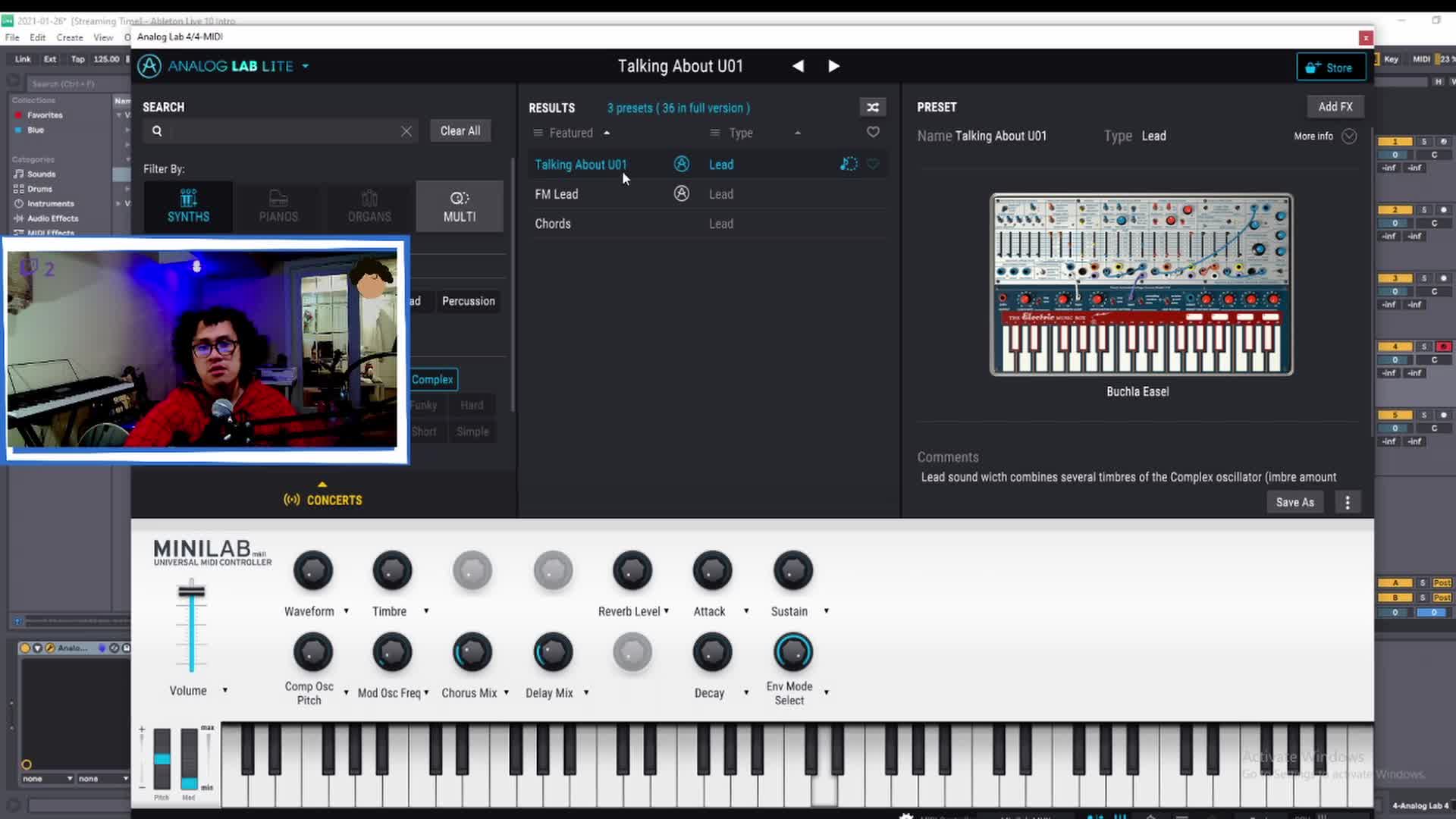
Task: Open the Analog Lab Lite logo menu
Action: pyautogui.click(x=224, y=66)
